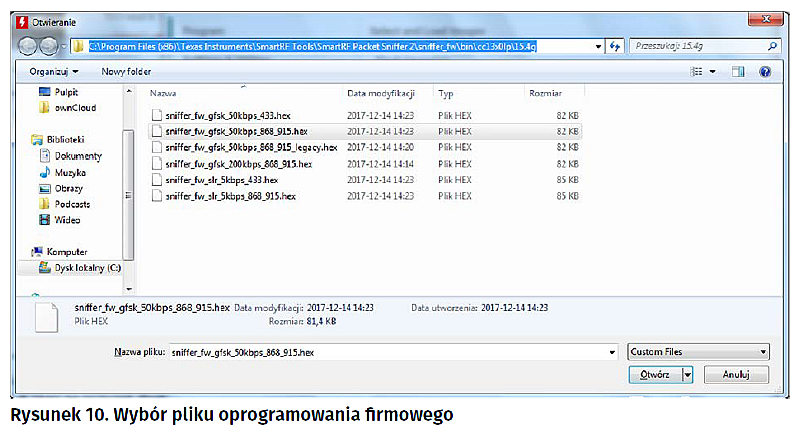
Task: Click the Nazwa pliku input field
Action: click(390, 352)
